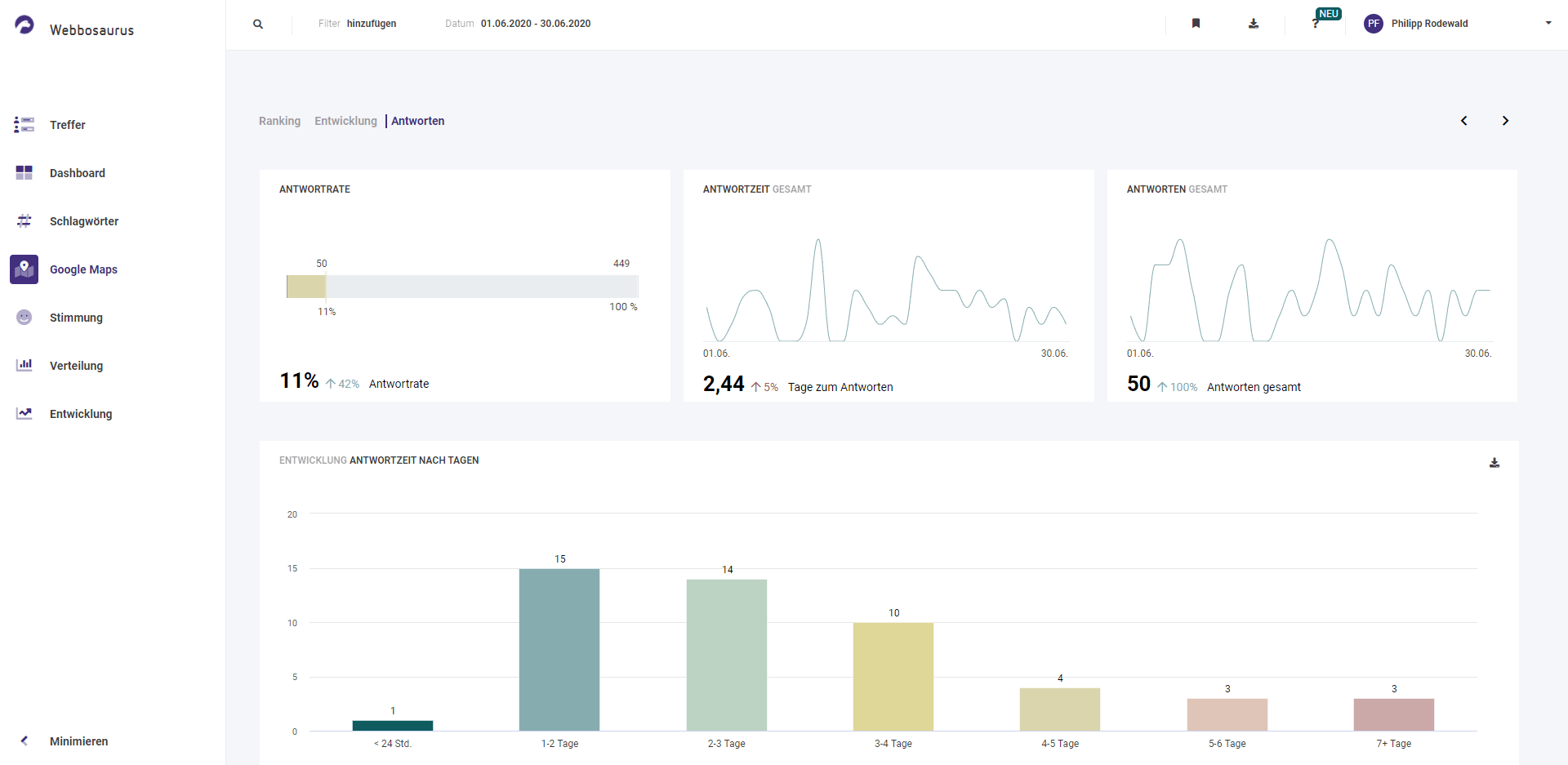Click the Antworten gesamt line chart
This screenshot has width=1568, height=765.
[1310, 290]
